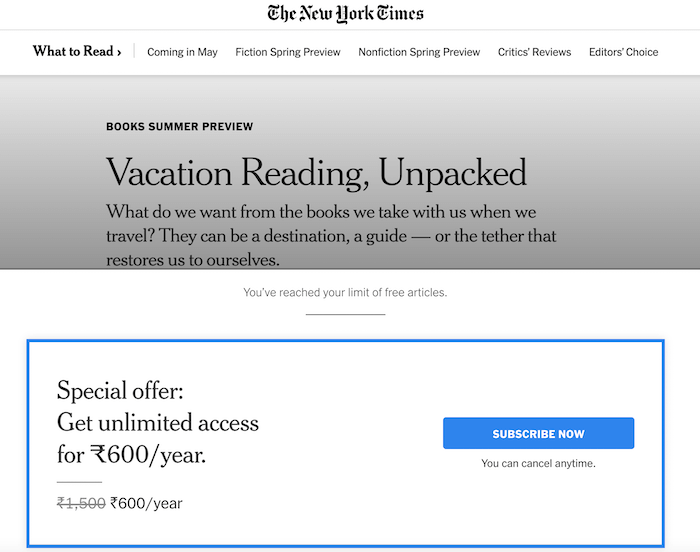Click the 'Special offer:' text line
The height and width of the screenshot is (552, 700).
120,391
